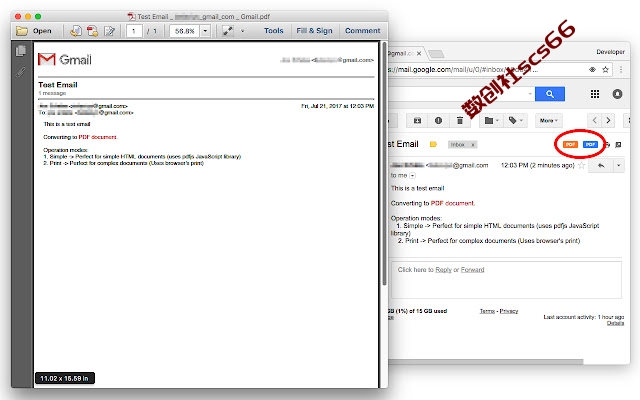Click the blue PDF button

tap(590, 144)
